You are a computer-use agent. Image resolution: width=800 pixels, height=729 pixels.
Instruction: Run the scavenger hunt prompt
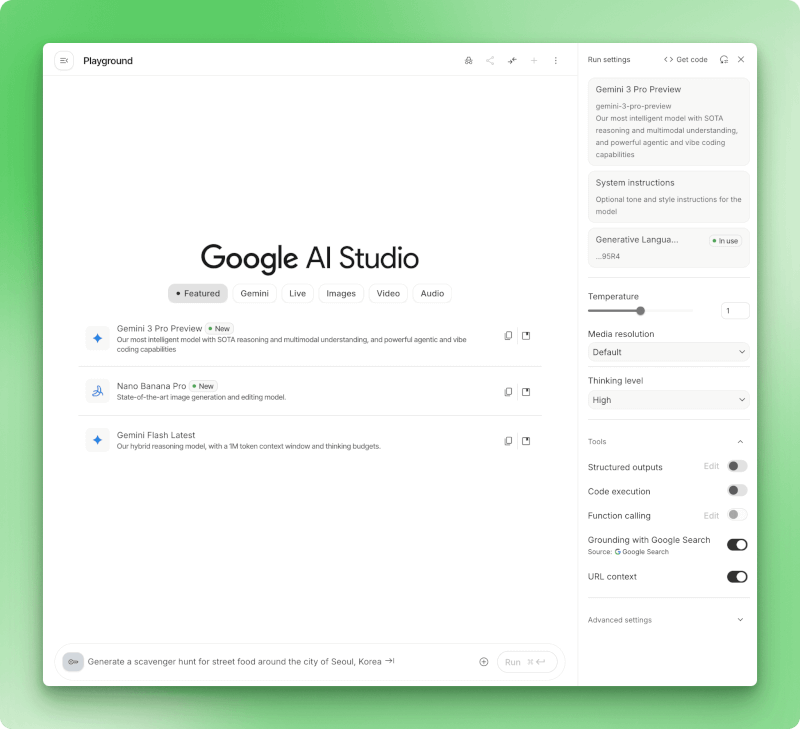click(527, 661)
